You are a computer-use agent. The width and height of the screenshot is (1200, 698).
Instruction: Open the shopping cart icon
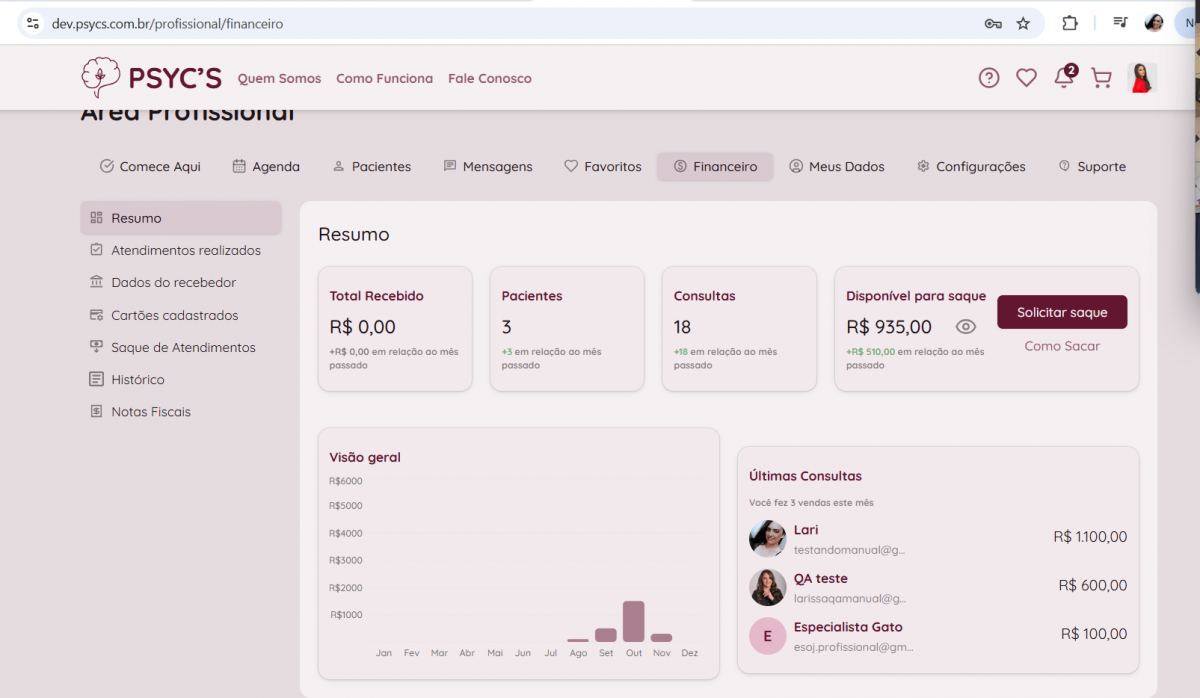coord(1101,78)
